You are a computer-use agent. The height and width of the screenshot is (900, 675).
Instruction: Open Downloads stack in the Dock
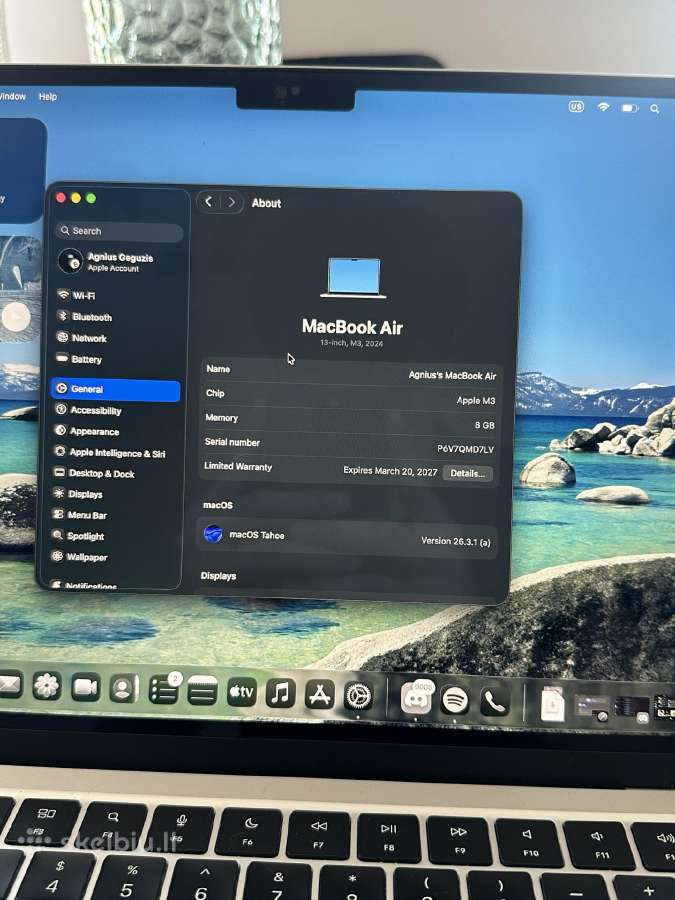pyautogui.click(x=552, y=704)
